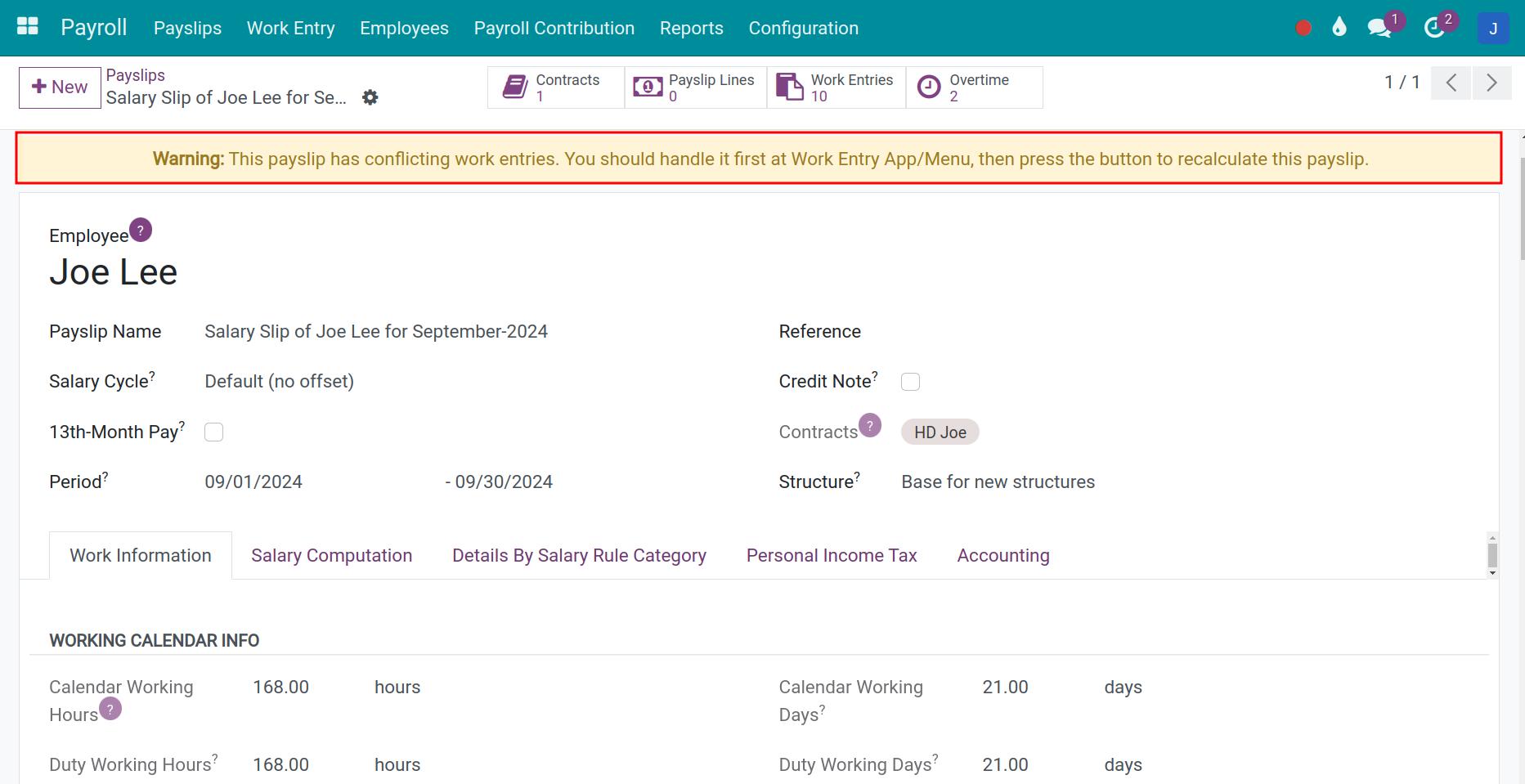The image size is (1525, 784).
Task: Open the Structure field dropdown
Action: point(998,482)
